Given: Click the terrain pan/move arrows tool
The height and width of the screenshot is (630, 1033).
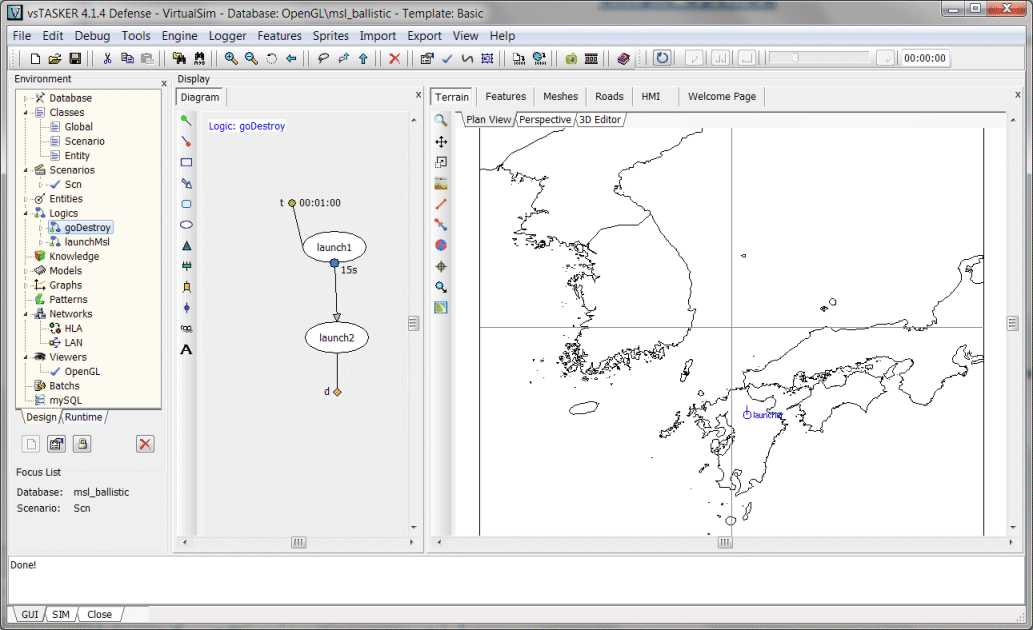Looking at the screenshot, I should pyautogui.click(x=441, y=142).
